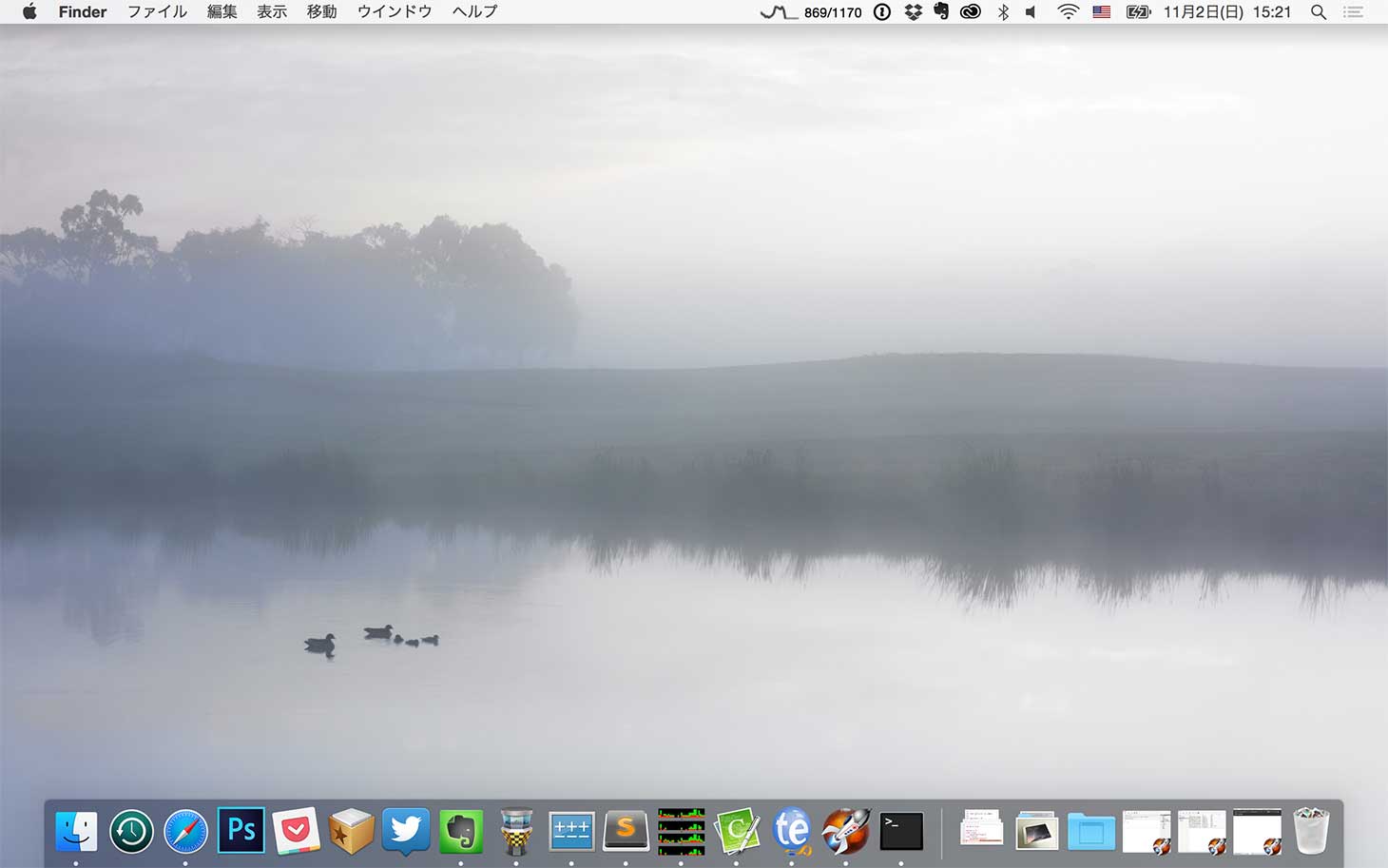This screenshot has height=868, width=1388.
Task: Expand the photo pictures stack in the Dock
Action: [1036, 832]
